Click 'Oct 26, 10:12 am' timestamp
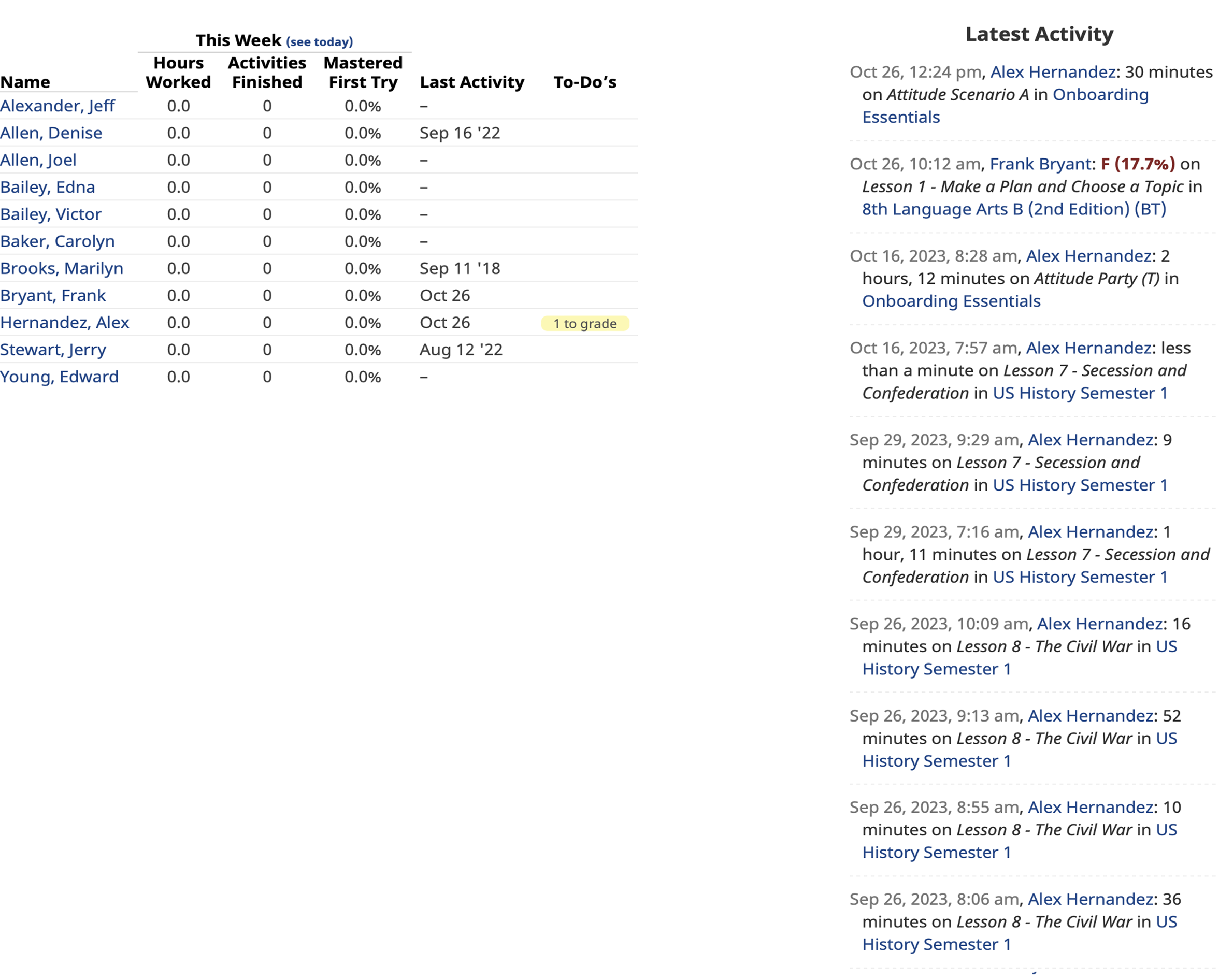This screenshot has height=980, width=1219. (915, 164)
